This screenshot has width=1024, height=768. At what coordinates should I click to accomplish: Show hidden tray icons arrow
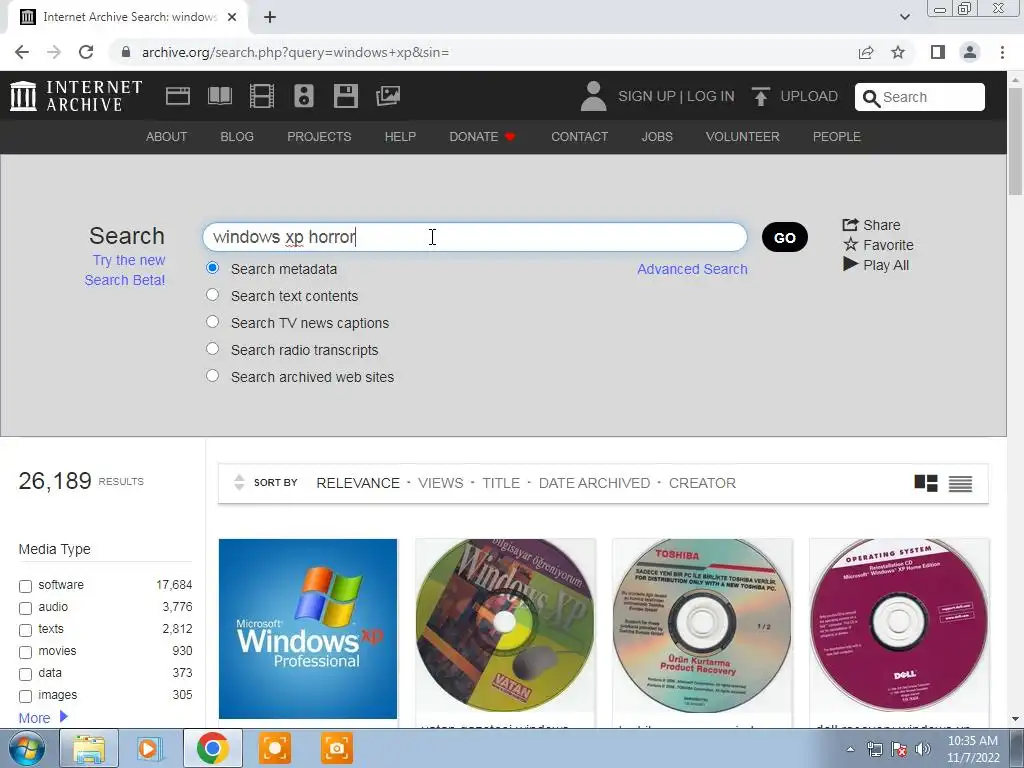[x=850, y=749]
